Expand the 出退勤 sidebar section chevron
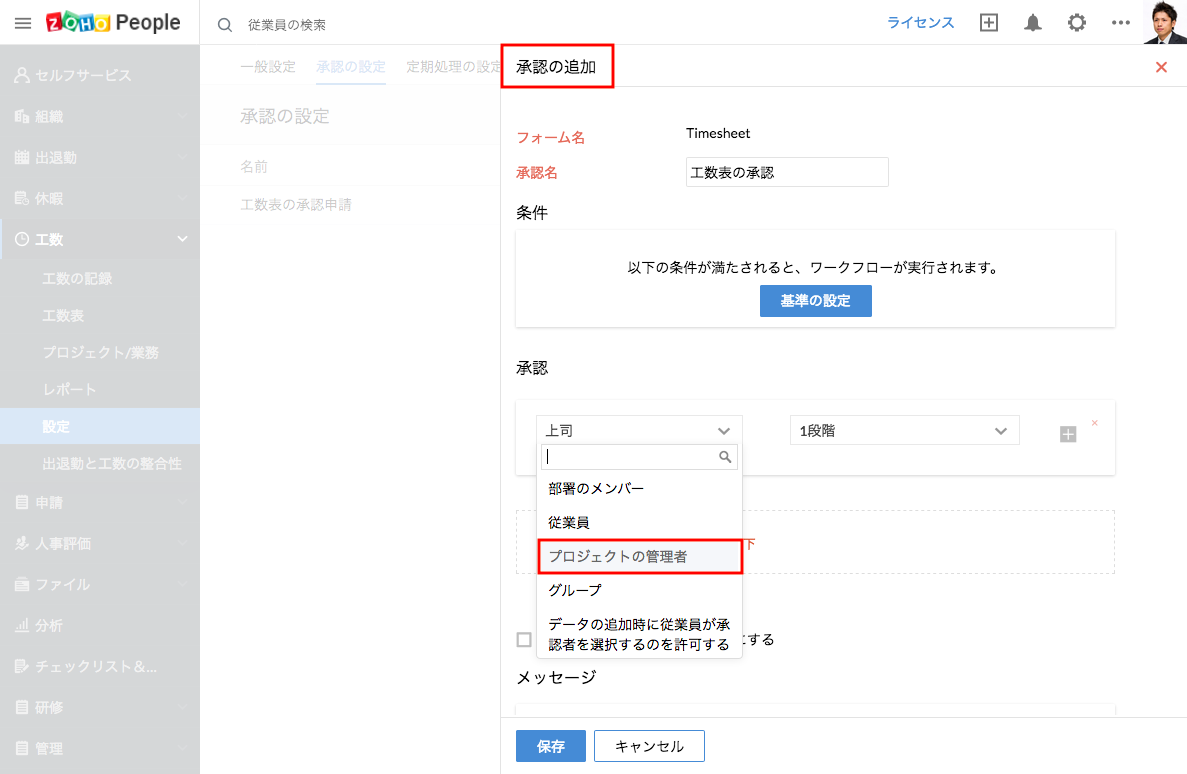This screenshot has width=1187, height=774. [182, 157]
